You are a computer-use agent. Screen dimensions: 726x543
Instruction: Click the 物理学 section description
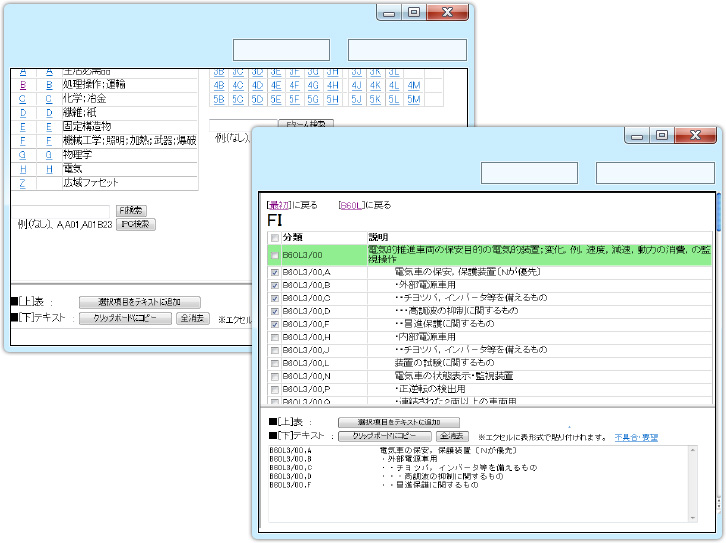click(77, 155)
